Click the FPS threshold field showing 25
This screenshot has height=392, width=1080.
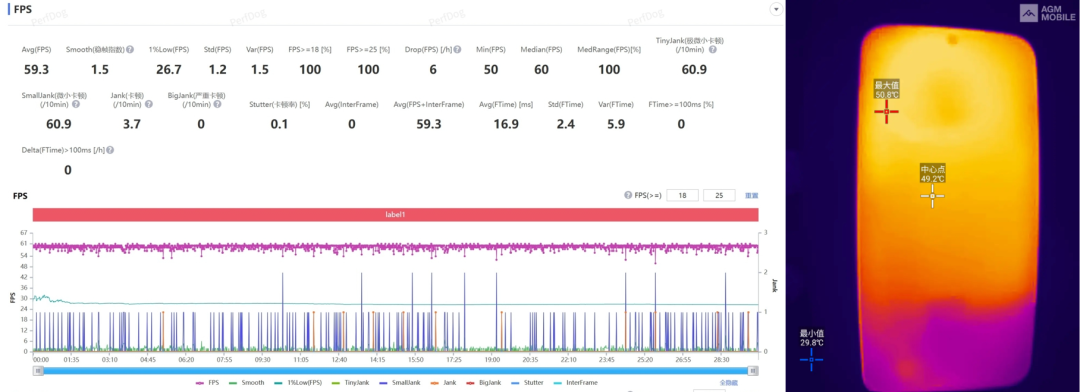click(719, 195)
